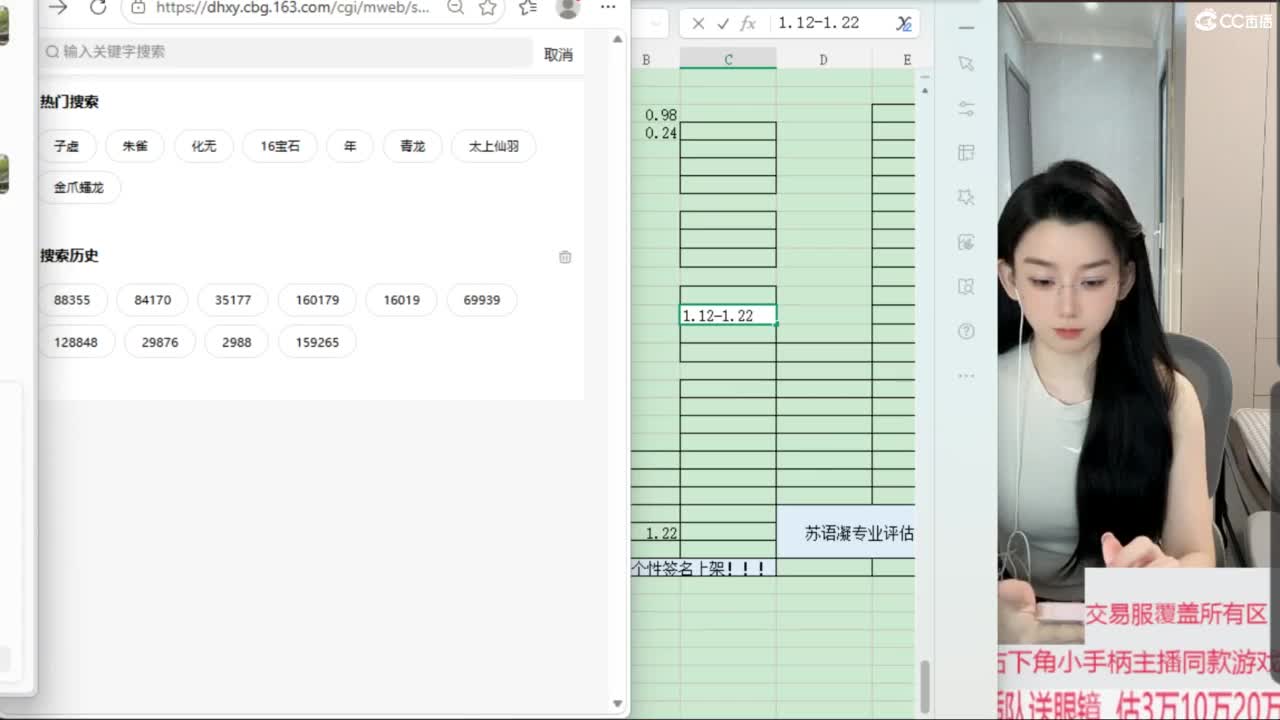Select hot search tag 子虚
The height and width of the screenshot is (720, 1280).
(x=67, y=146)
